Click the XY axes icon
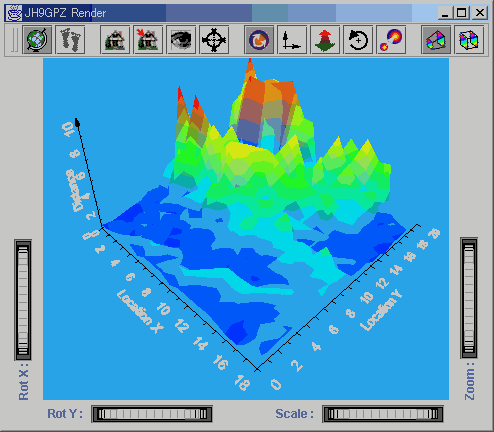 tap(292, 40)
